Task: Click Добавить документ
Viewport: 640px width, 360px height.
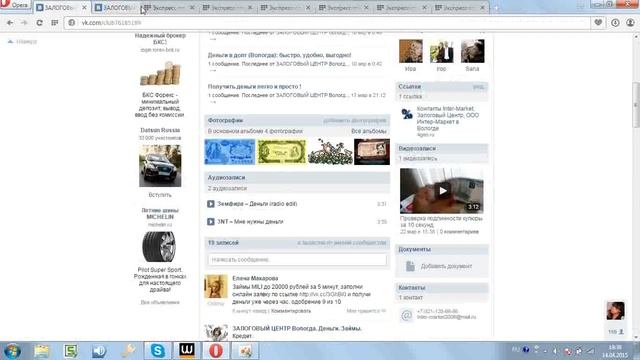Action: (446, 266)
